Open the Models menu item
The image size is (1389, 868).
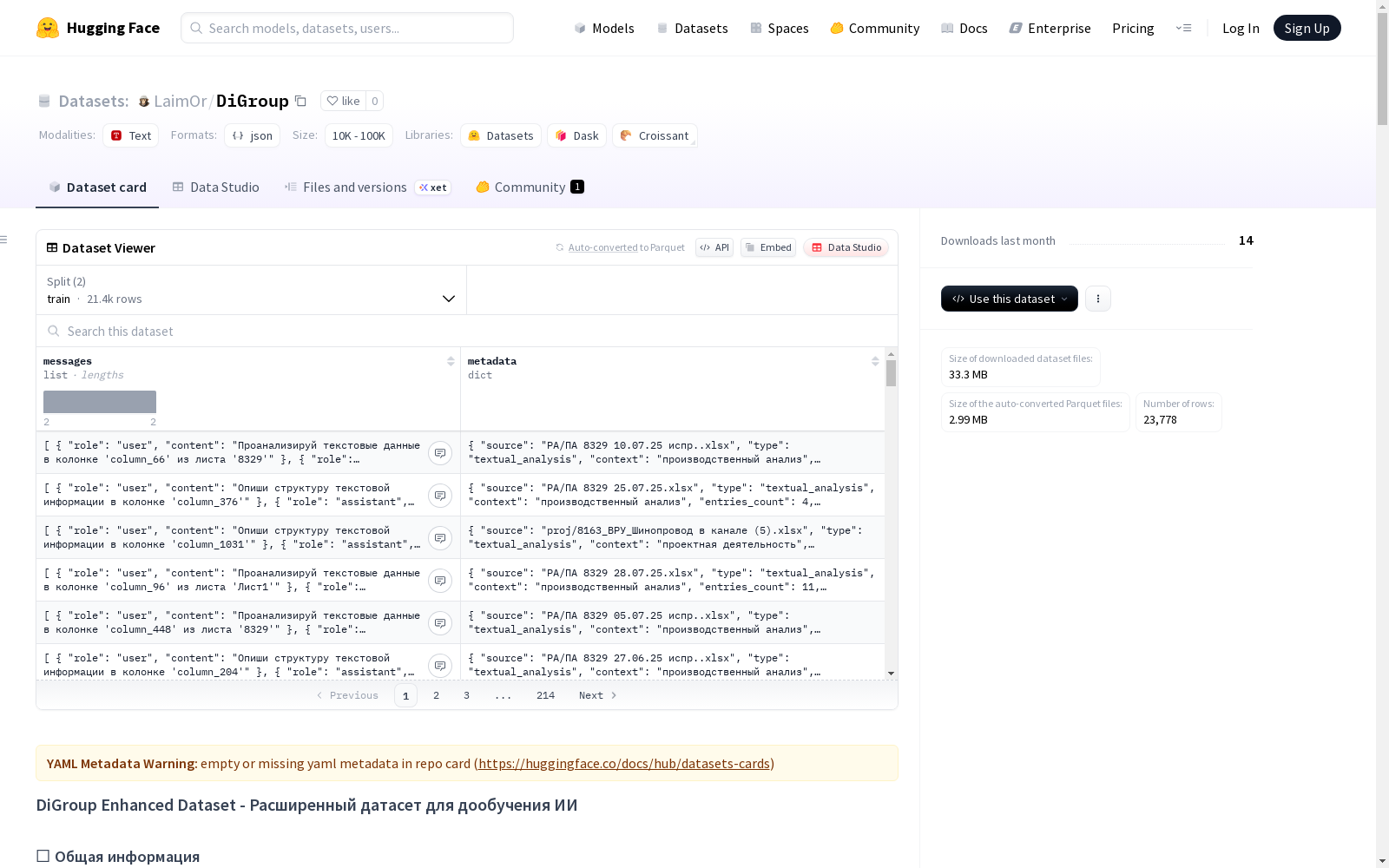[604, 28]
